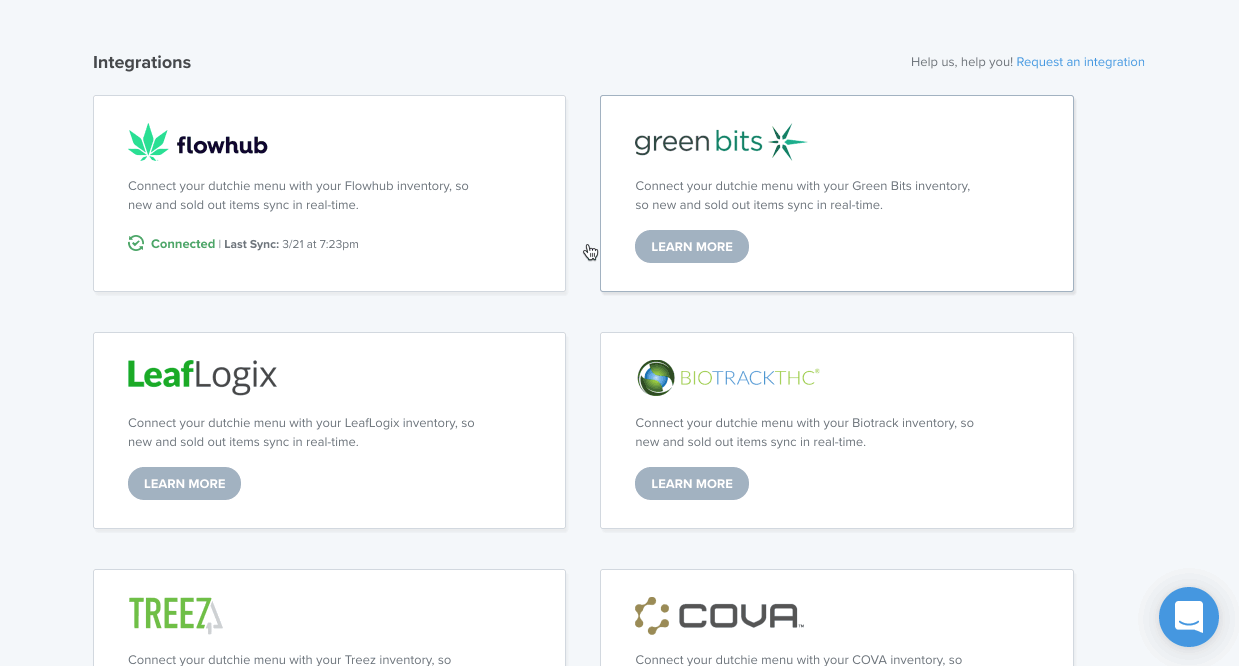The image size is (1239, 666).
Task: Click the Green Bits star logo icon
Action: click(787, 142)
